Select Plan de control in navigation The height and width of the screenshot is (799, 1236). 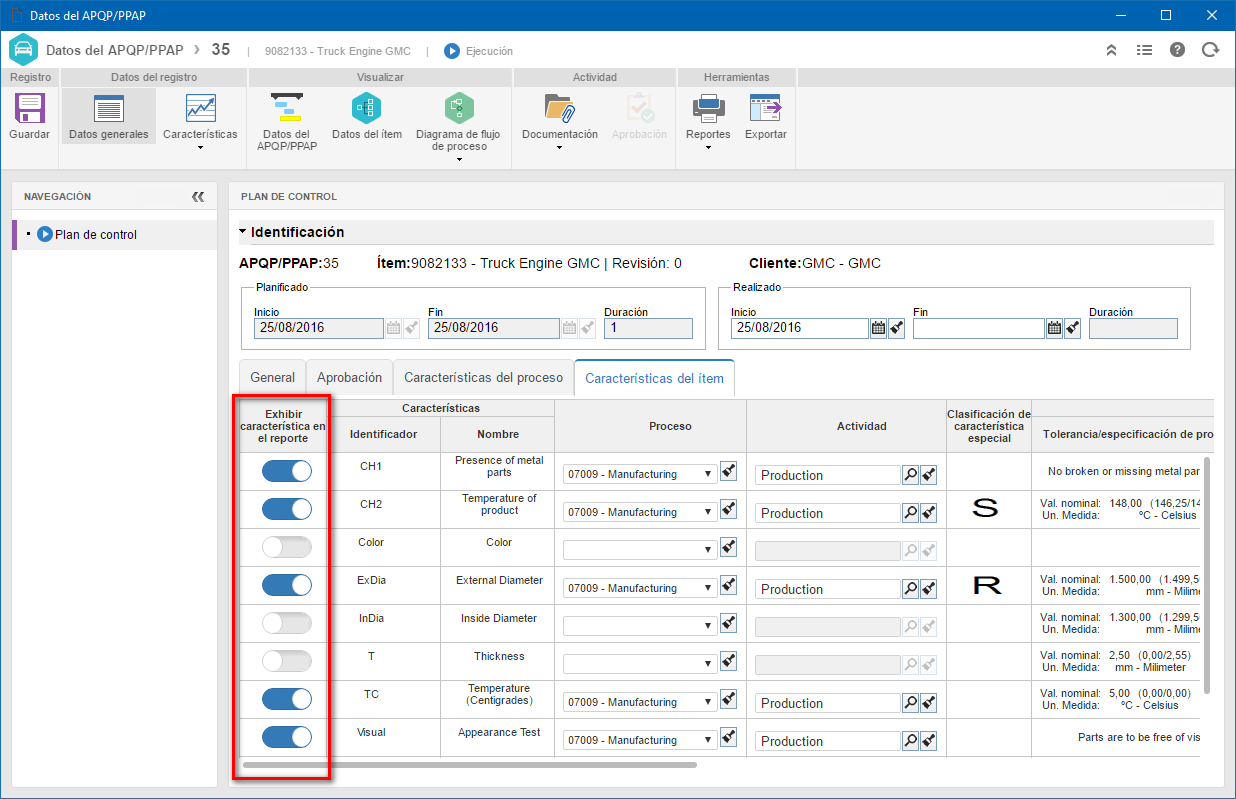96,235
